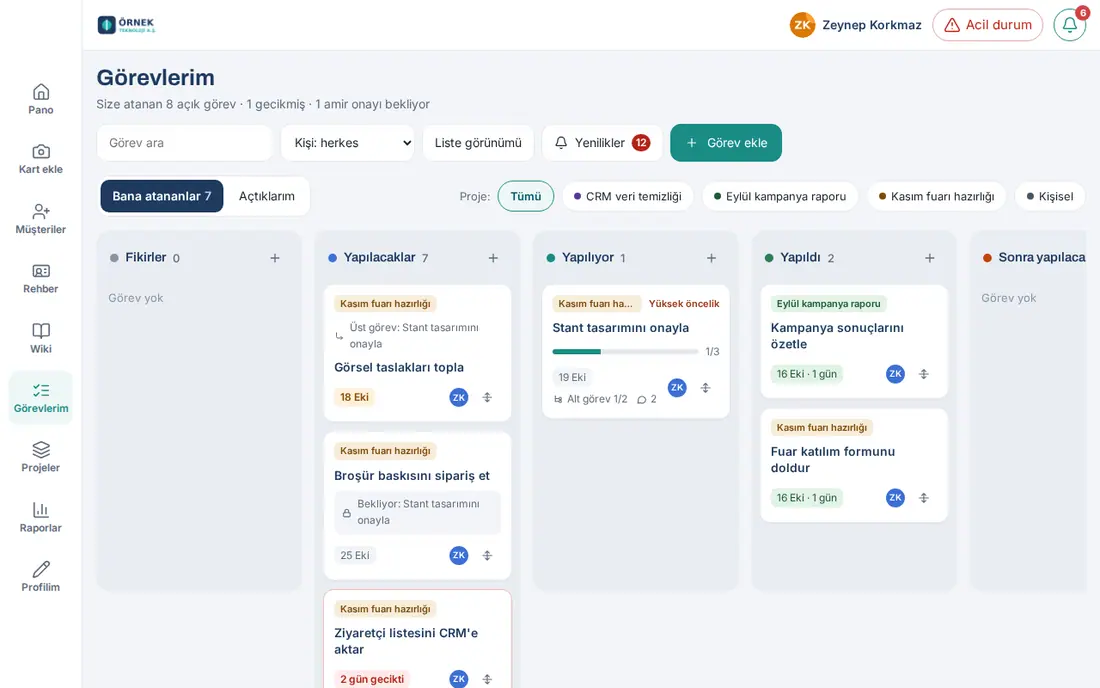Add a task to the Fikirler column
This screenshot has width=1100, height=688.
pos(275,258)
